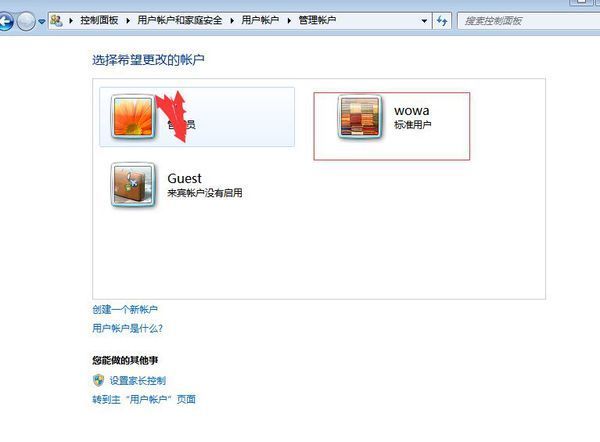
Task: Expand the arrow after 用户帐户 breadcrumb
Action: (x=289, y=21)
